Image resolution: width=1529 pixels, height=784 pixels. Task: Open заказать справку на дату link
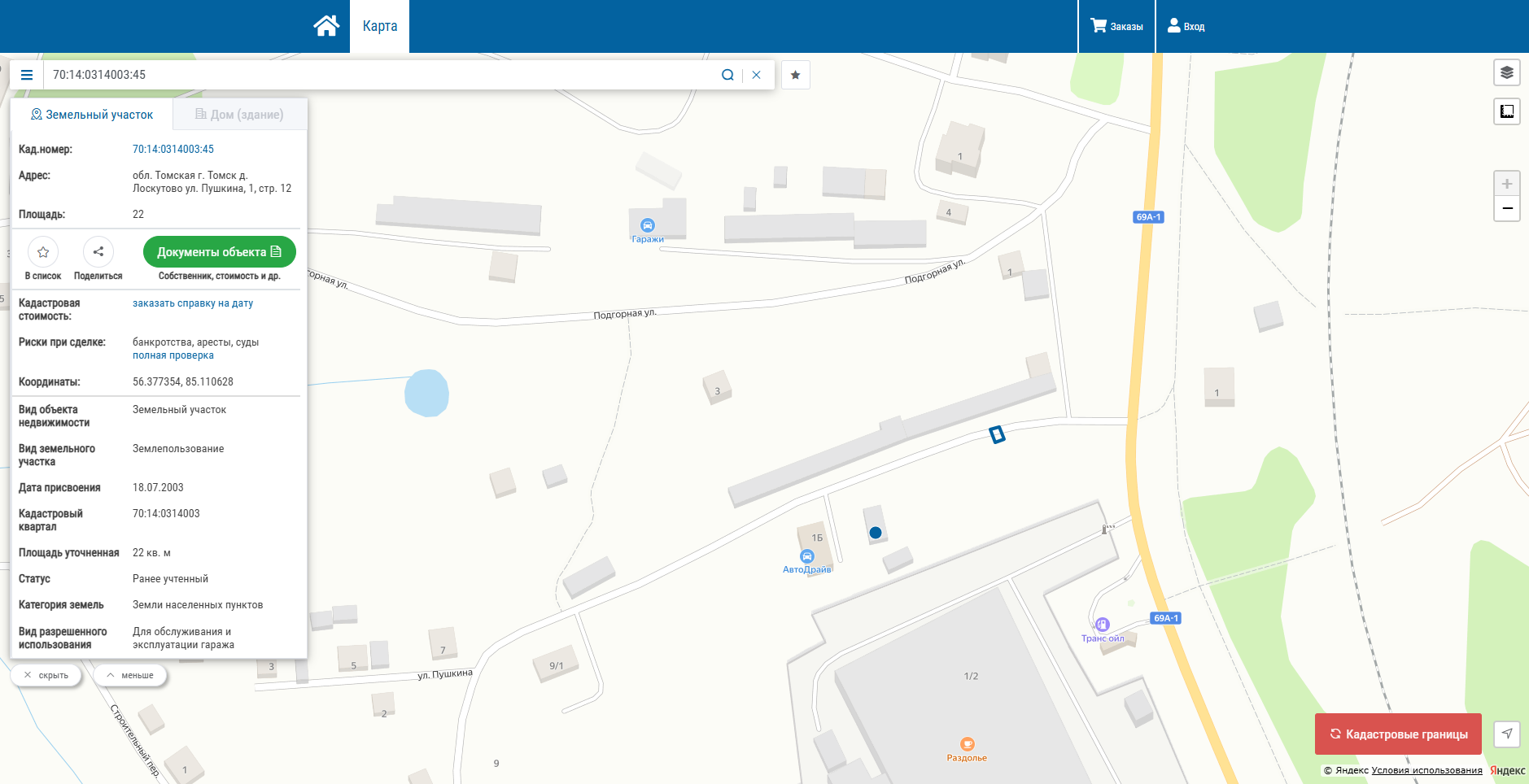pyautogui.click(x=193, y=303)
